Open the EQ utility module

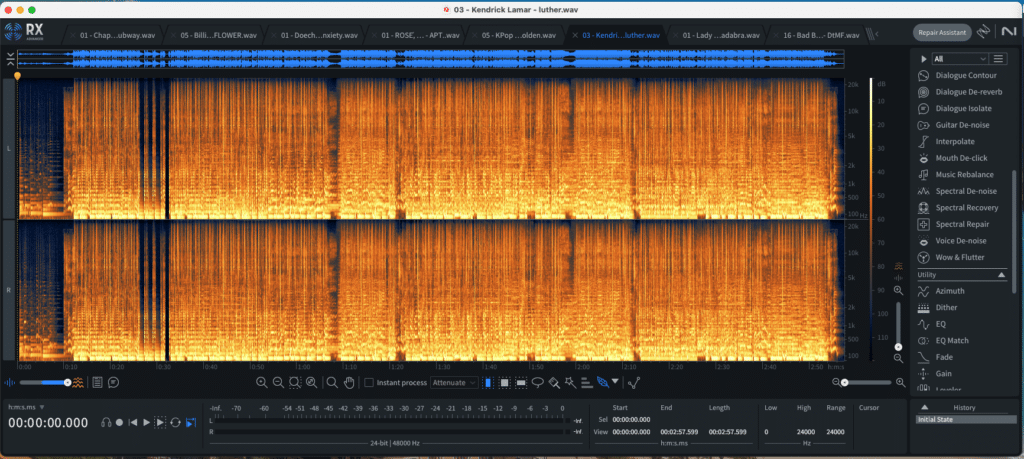tap(931, 324)
